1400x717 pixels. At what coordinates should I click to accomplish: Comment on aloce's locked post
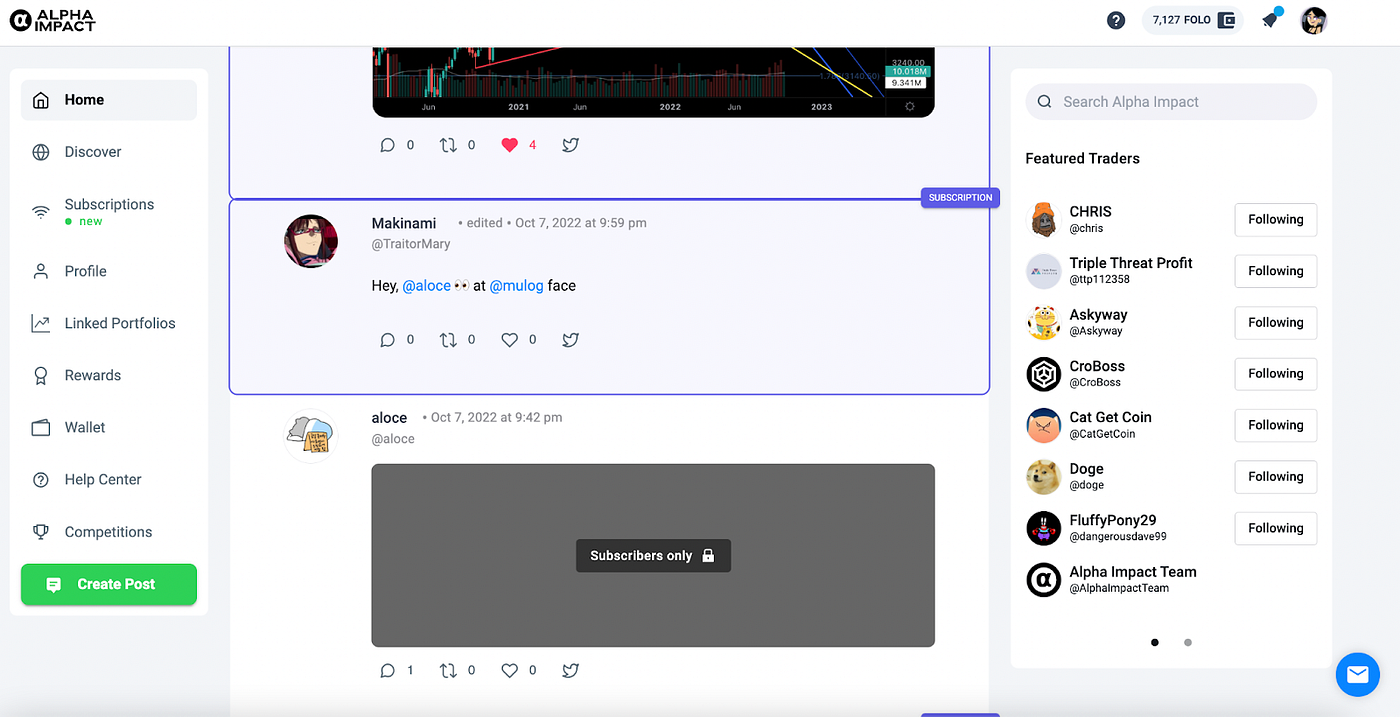[388, 671]
